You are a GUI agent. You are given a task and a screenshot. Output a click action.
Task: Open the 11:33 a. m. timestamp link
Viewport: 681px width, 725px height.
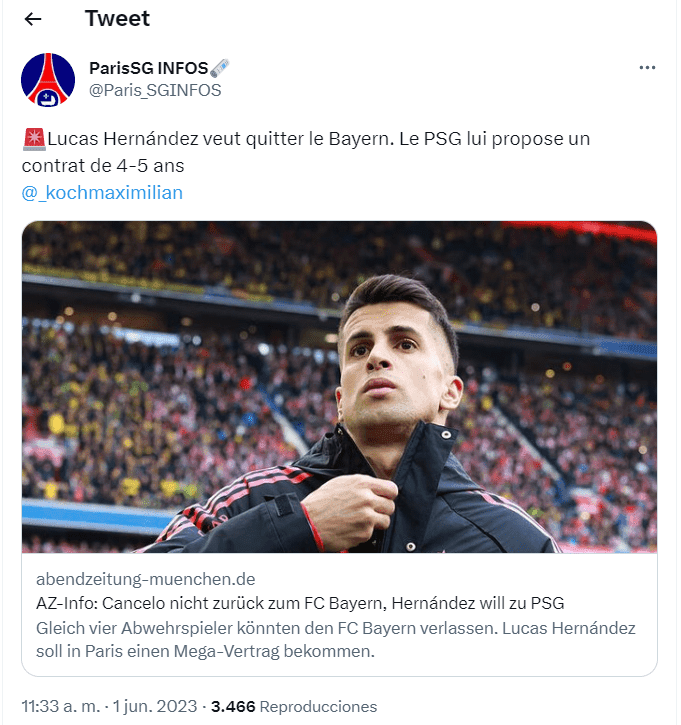click(x=61, y=706)
